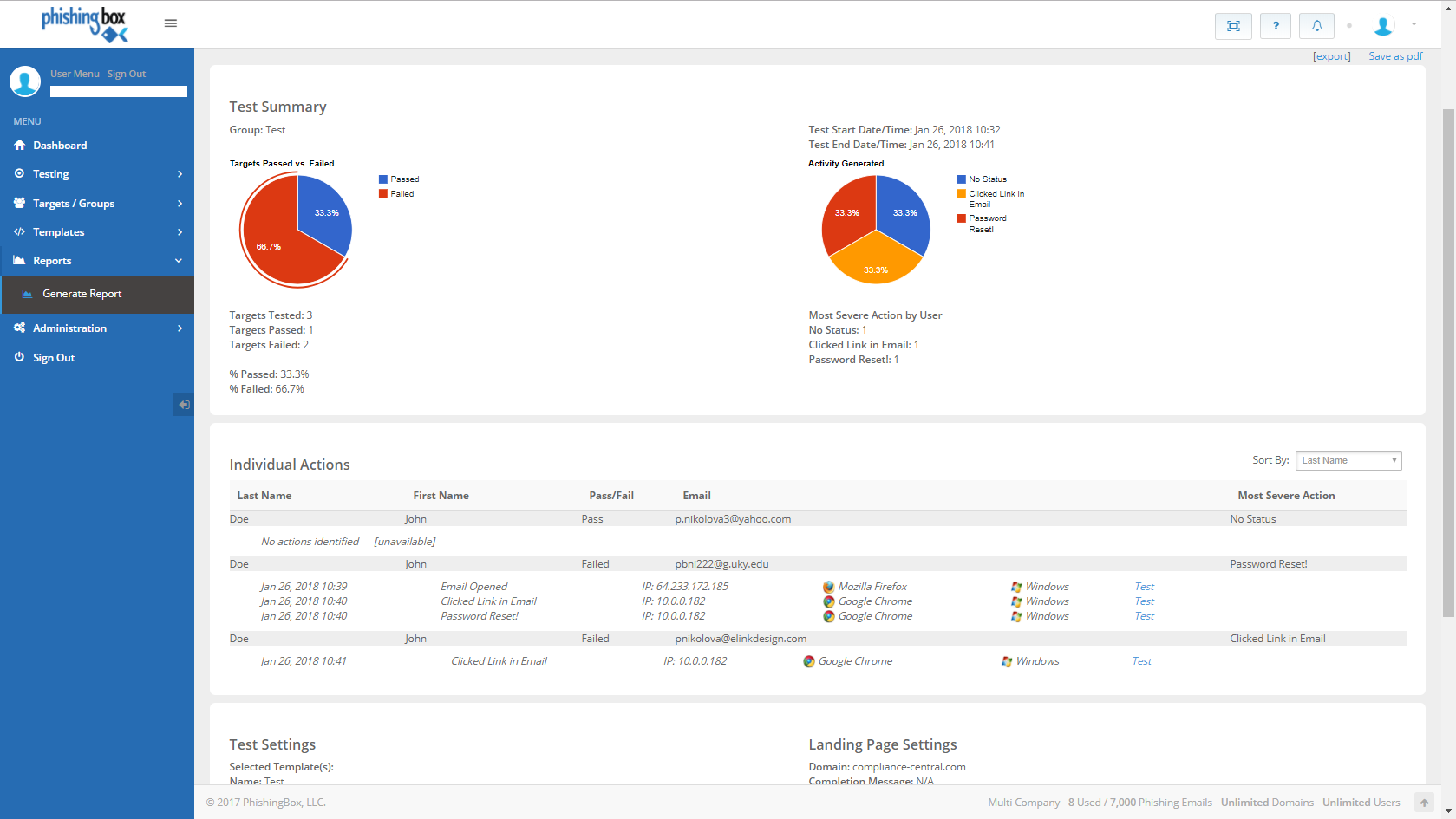
Task: Go to the Dashboard menu item
Action: [x=60, y=146]
